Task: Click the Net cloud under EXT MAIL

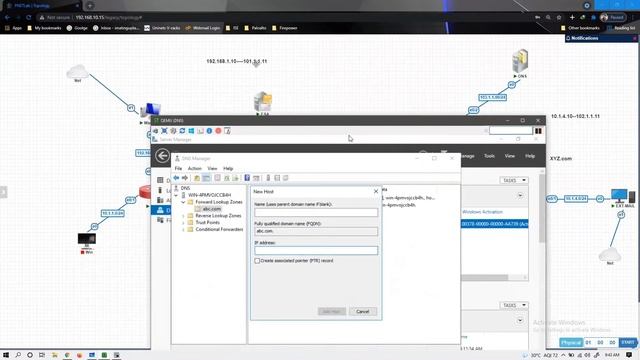Action: tap(610, 254)
